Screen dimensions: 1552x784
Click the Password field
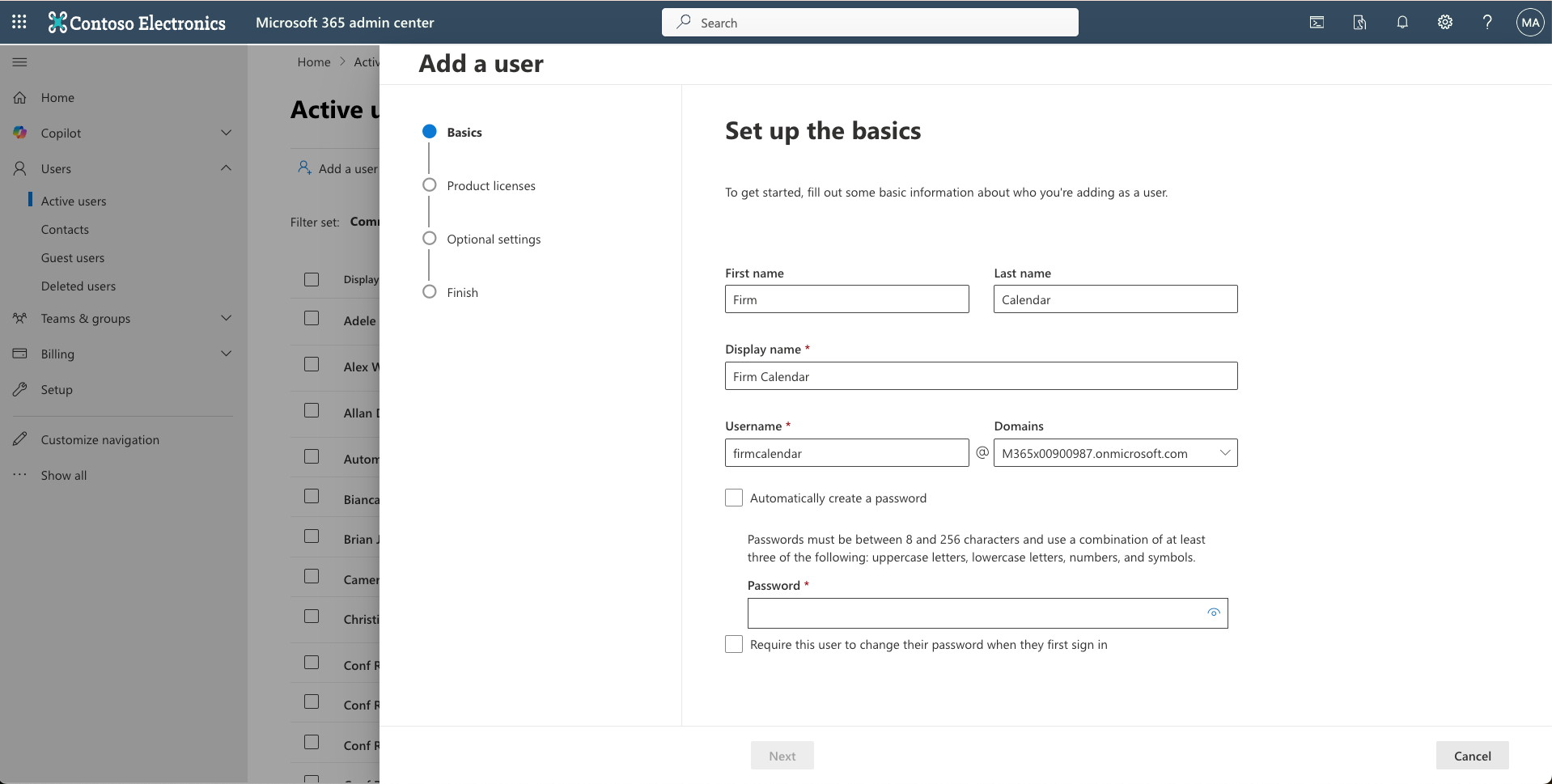pos(987,613)
